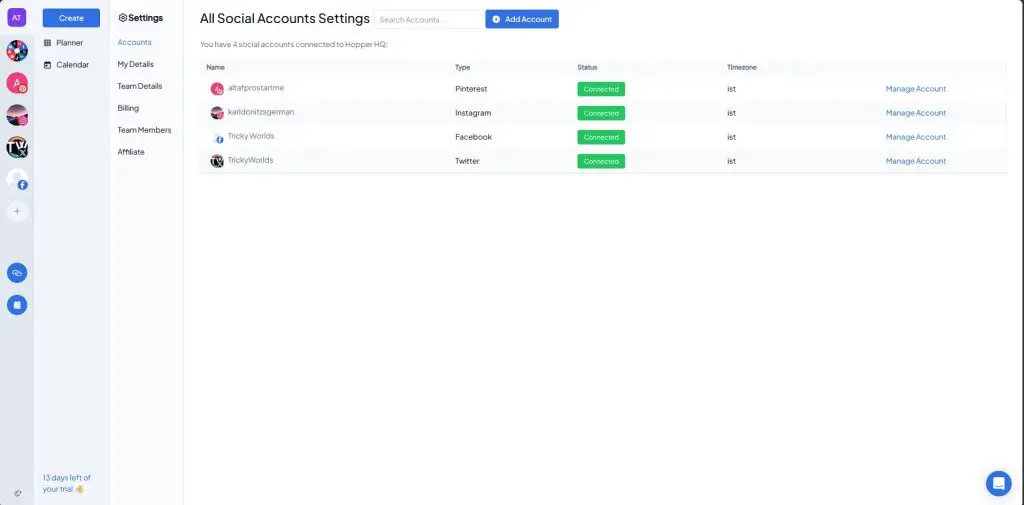1024x505 pixels.
Task: Click the Name column header
Action: [216, 67]
